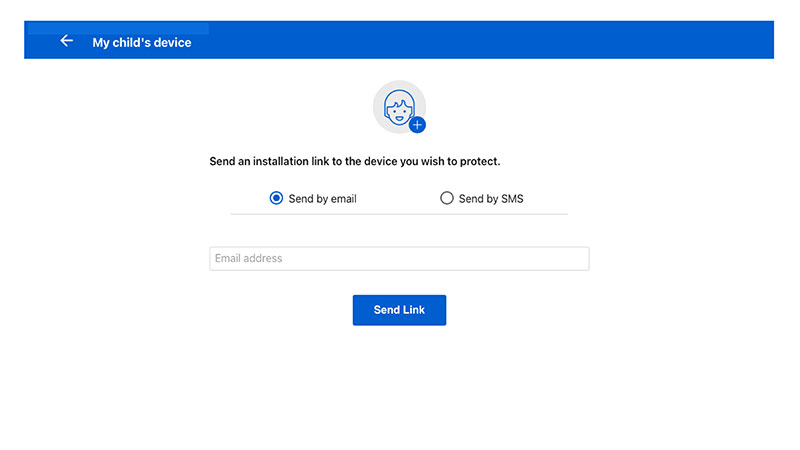Click the word email in radio option
Viewport: 800px width, 450px height.
(x=344, y=198)
